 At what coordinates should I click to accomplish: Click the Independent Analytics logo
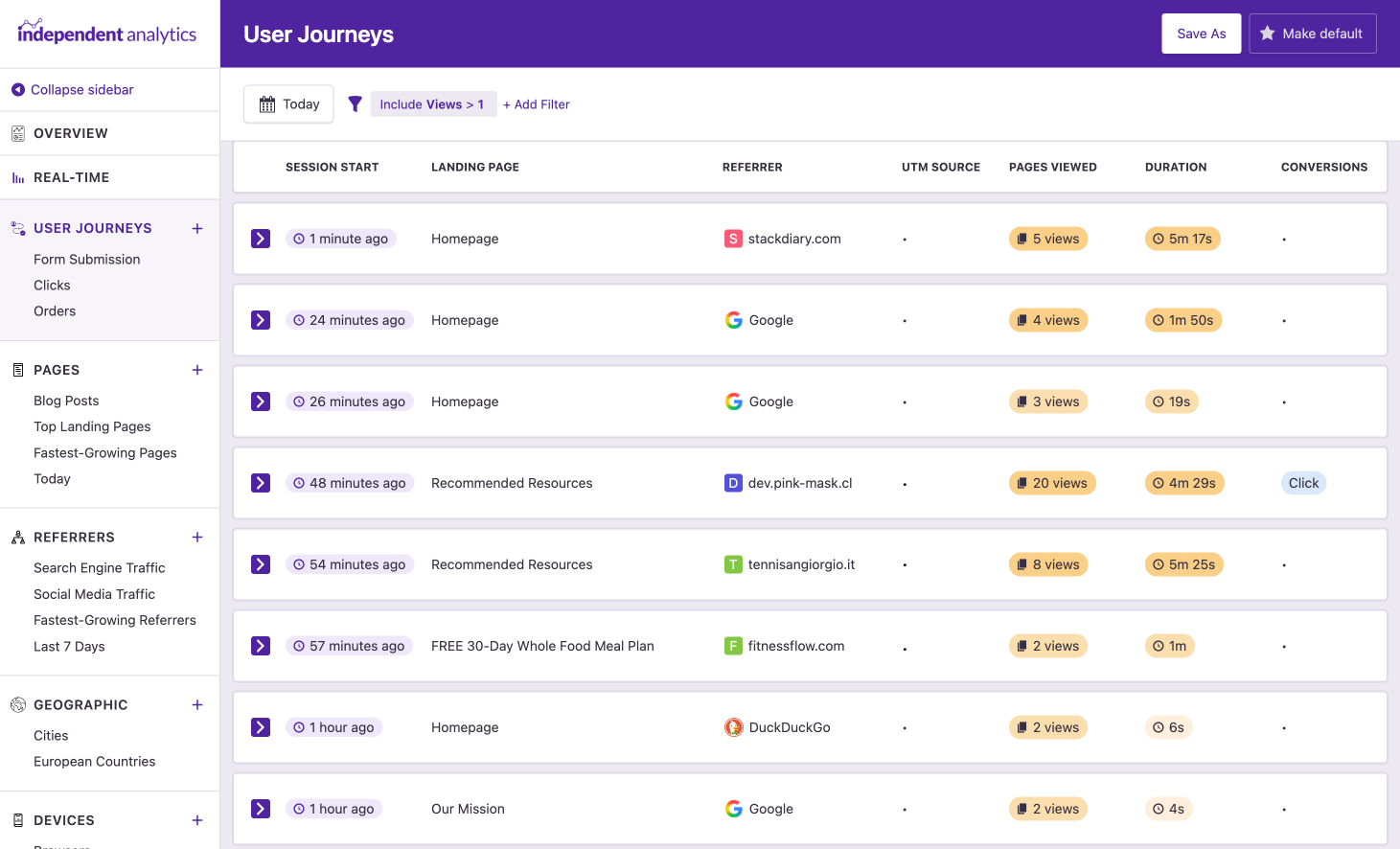106,32
